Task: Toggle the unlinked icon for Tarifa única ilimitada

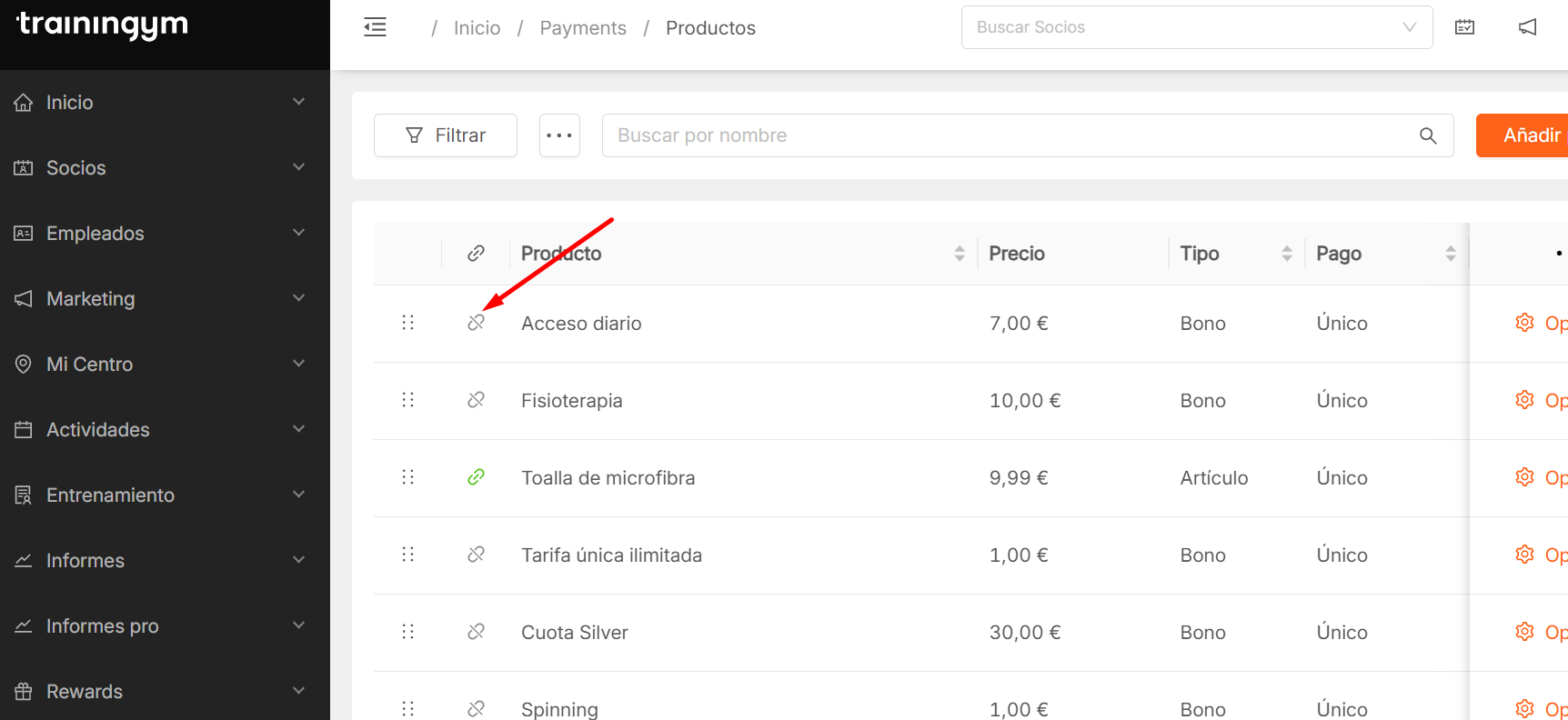Action: [476, 555]
